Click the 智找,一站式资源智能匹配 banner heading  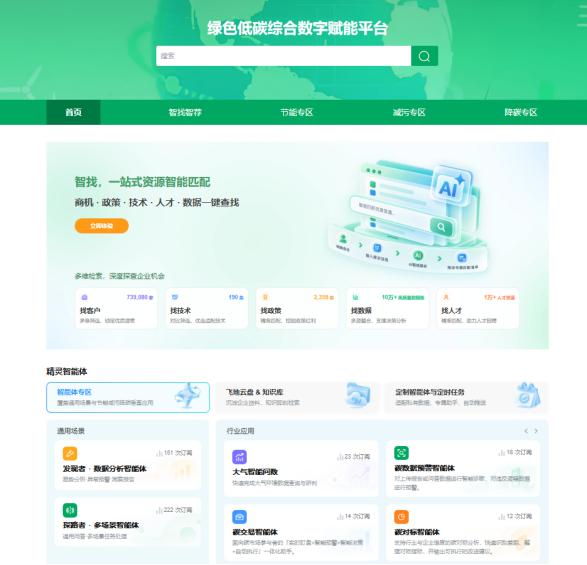pyautogui.click(x=142, y=182)
